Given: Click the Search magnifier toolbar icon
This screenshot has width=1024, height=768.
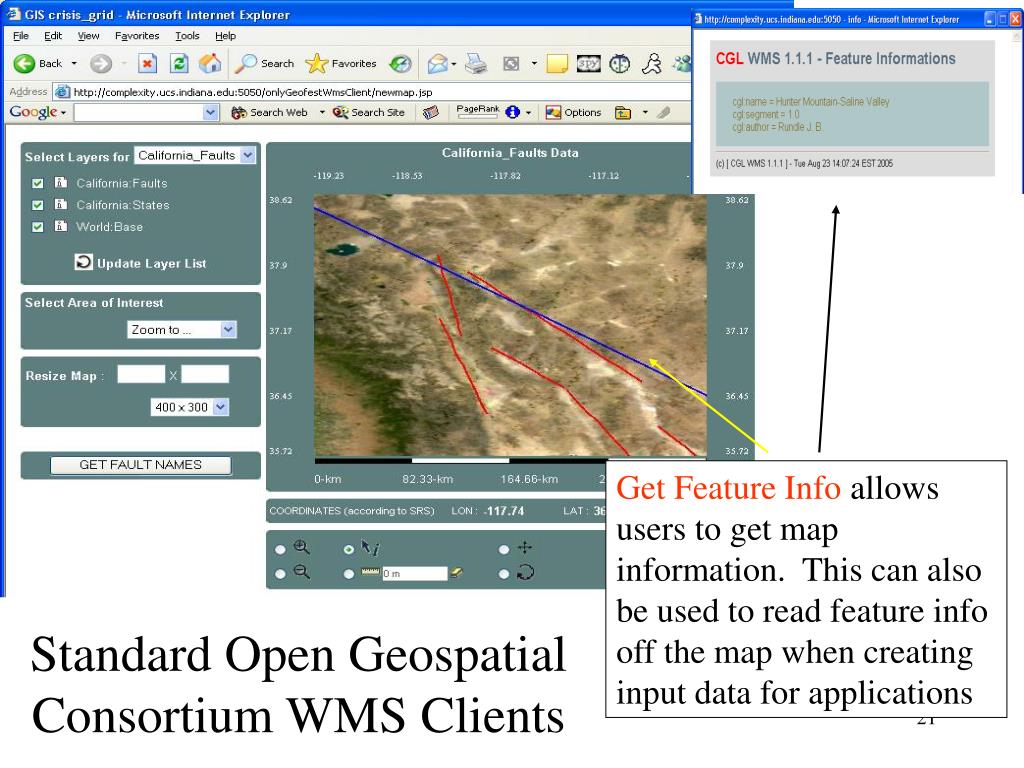Looking at the screenshot, I should pos(246,63).
